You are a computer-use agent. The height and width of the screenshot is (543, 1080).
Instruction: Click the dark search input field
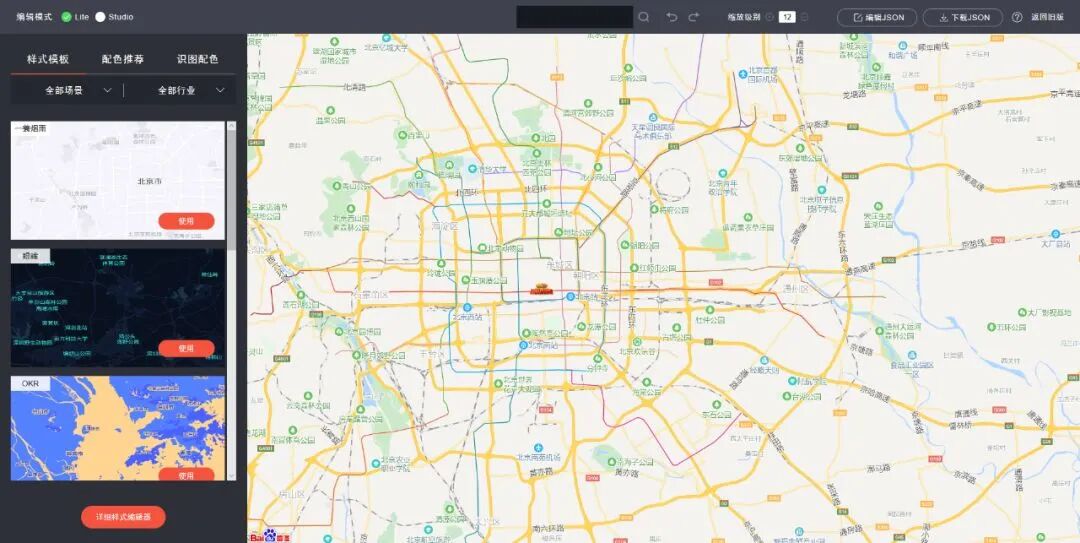point(574,17)
